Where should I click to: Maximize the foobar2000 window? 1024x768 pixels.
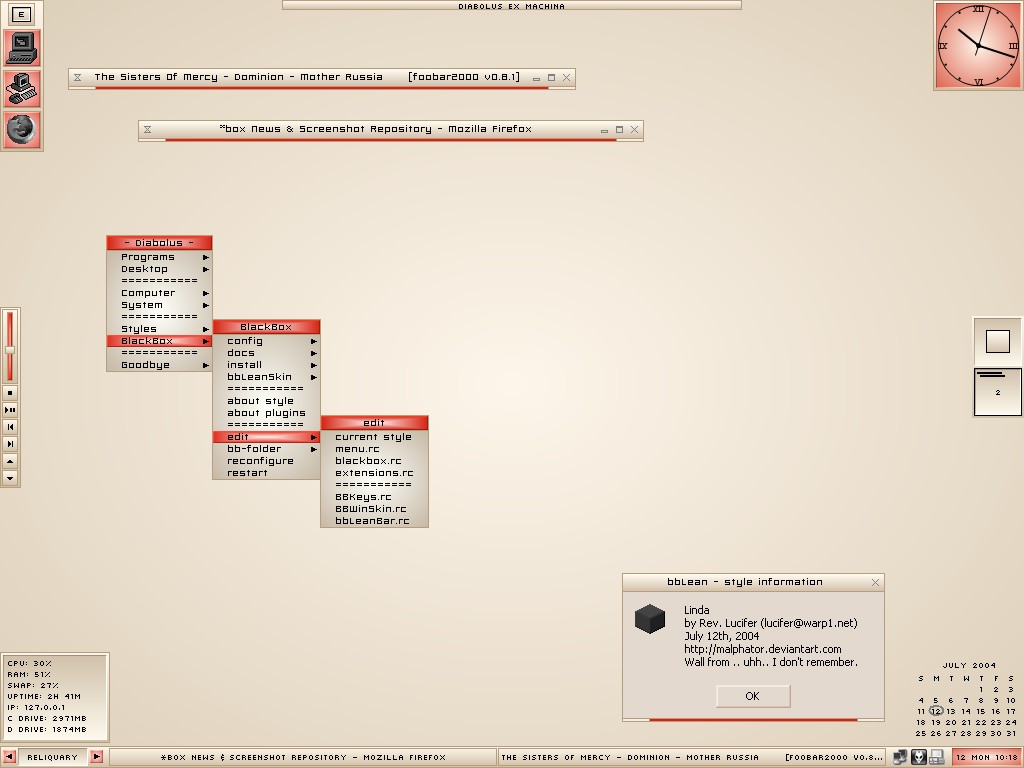[551, 77]
